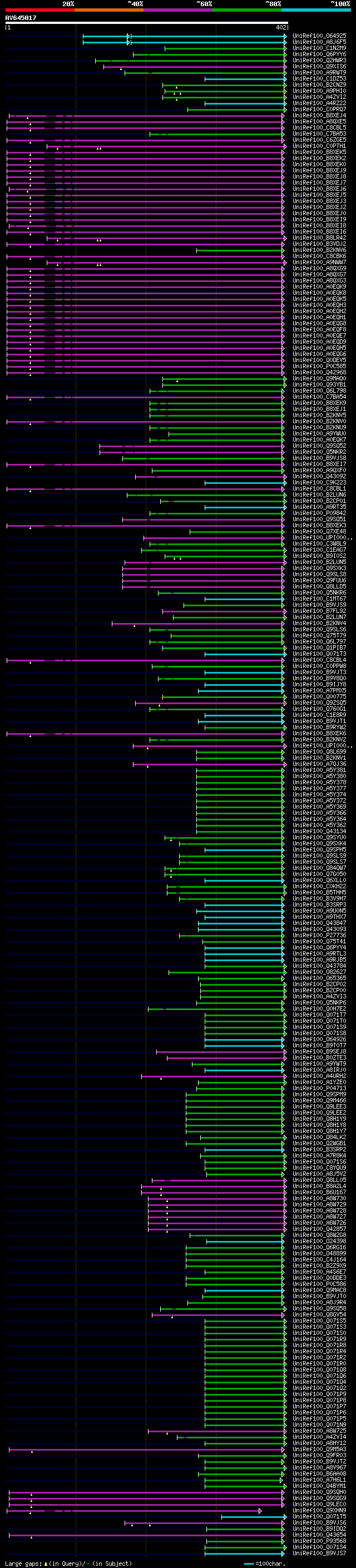Screen dimensions: 356x1568
Task: Select label UniRef100_A9THX7
Action: (319, 917)
